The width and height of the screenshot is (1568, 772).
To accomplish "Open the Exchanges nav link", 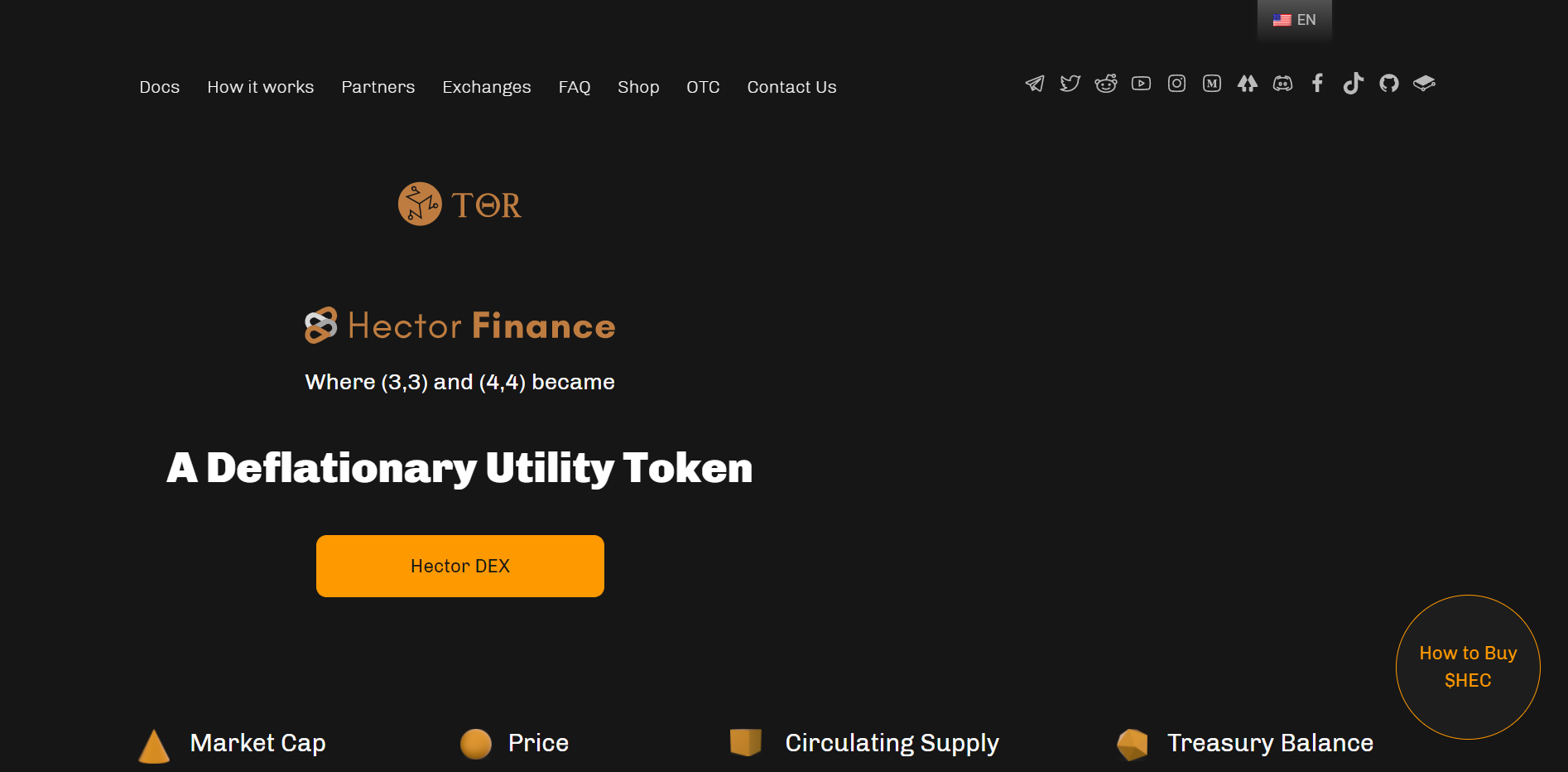I will (x=487, y=87).
